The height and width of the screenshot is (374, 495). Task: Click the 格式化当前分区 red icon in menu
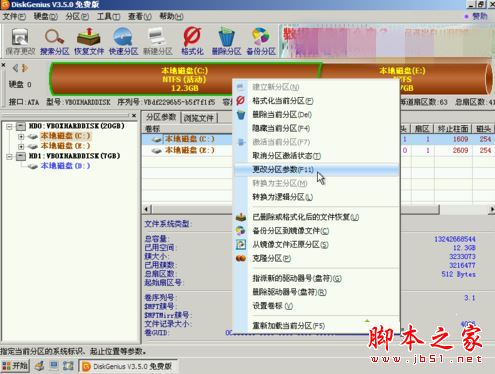click(x=241, y=101)
